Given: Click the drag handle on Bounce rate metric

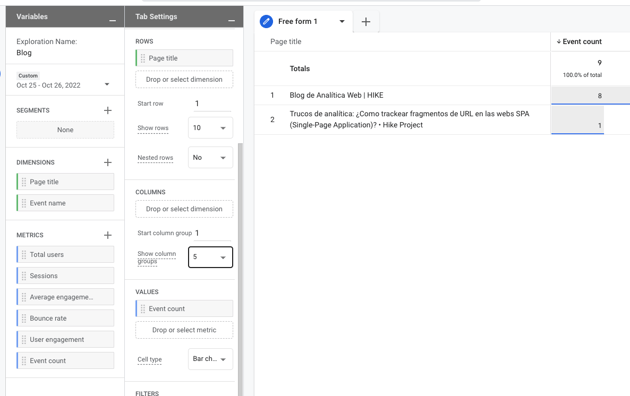Looking at the screenshot, I should (x=24, y=318).
